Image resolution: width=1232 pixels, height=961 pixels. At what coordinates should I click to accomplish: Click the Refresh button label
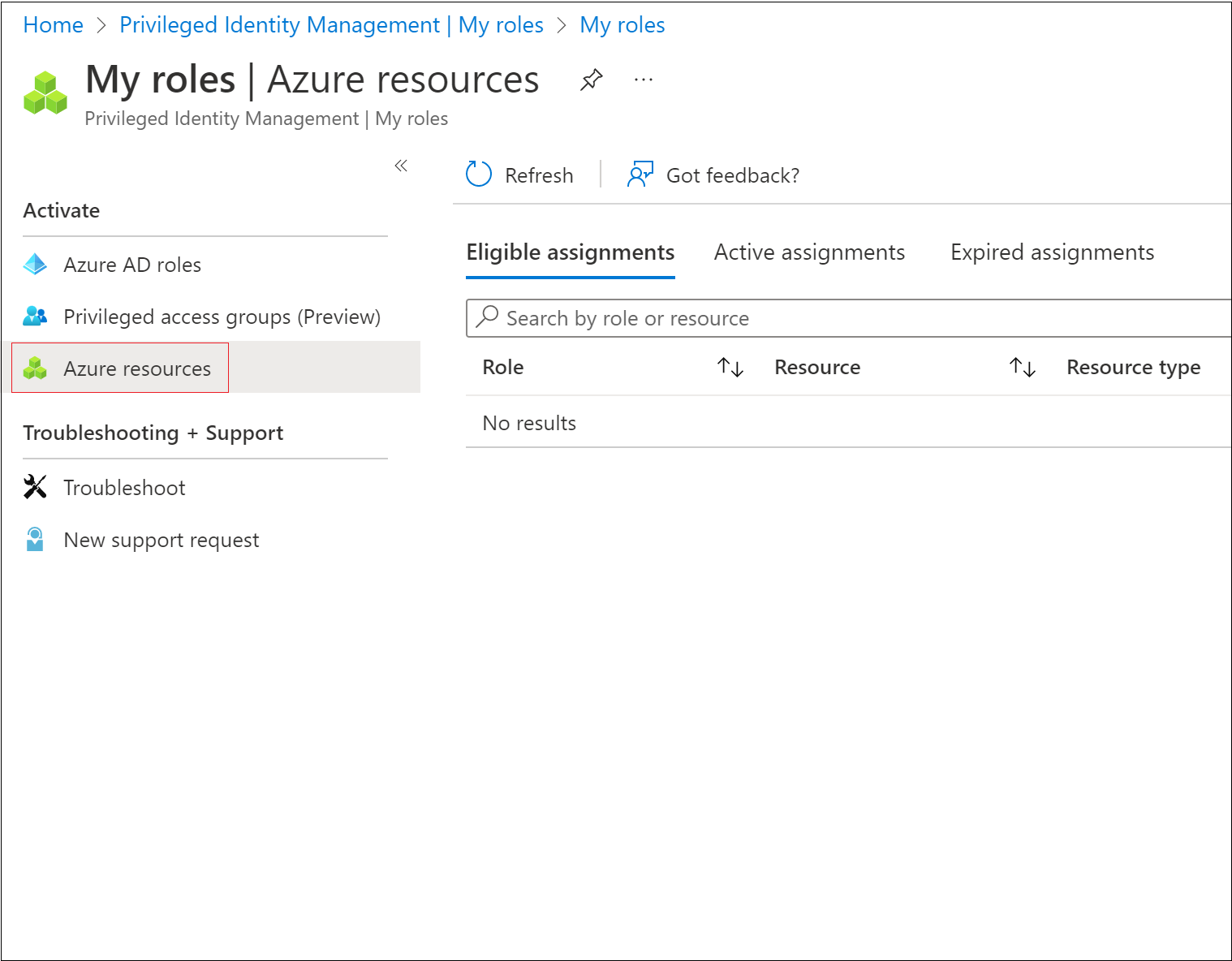click(539, 175)
